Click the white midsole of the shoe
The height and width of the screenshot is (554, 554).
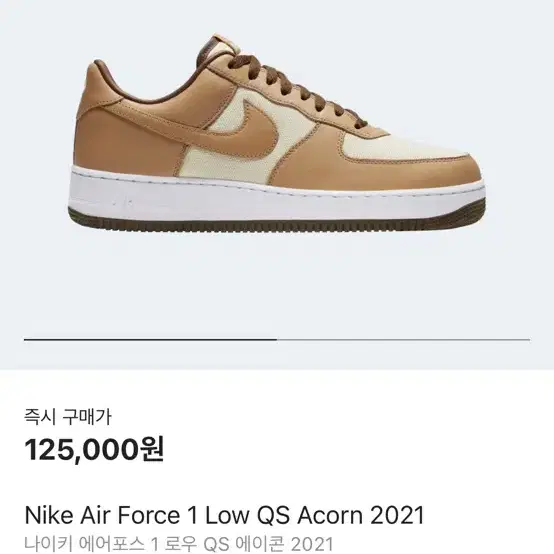pos(276,194)
